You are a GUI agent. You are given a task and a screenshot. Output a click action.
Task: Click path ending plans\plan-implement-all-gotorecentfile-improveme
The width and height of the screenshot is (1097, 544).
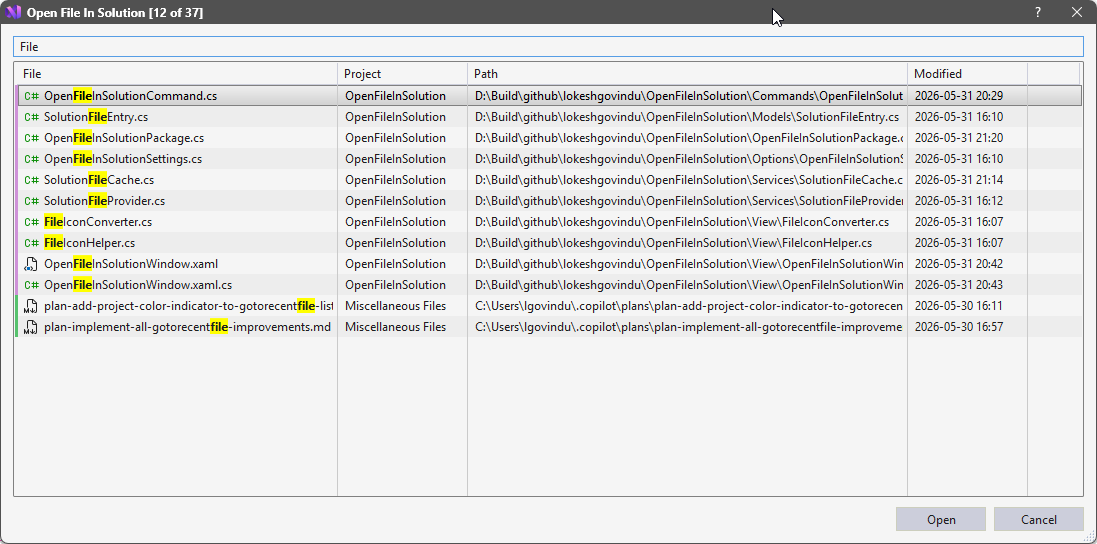coord(688,327)
